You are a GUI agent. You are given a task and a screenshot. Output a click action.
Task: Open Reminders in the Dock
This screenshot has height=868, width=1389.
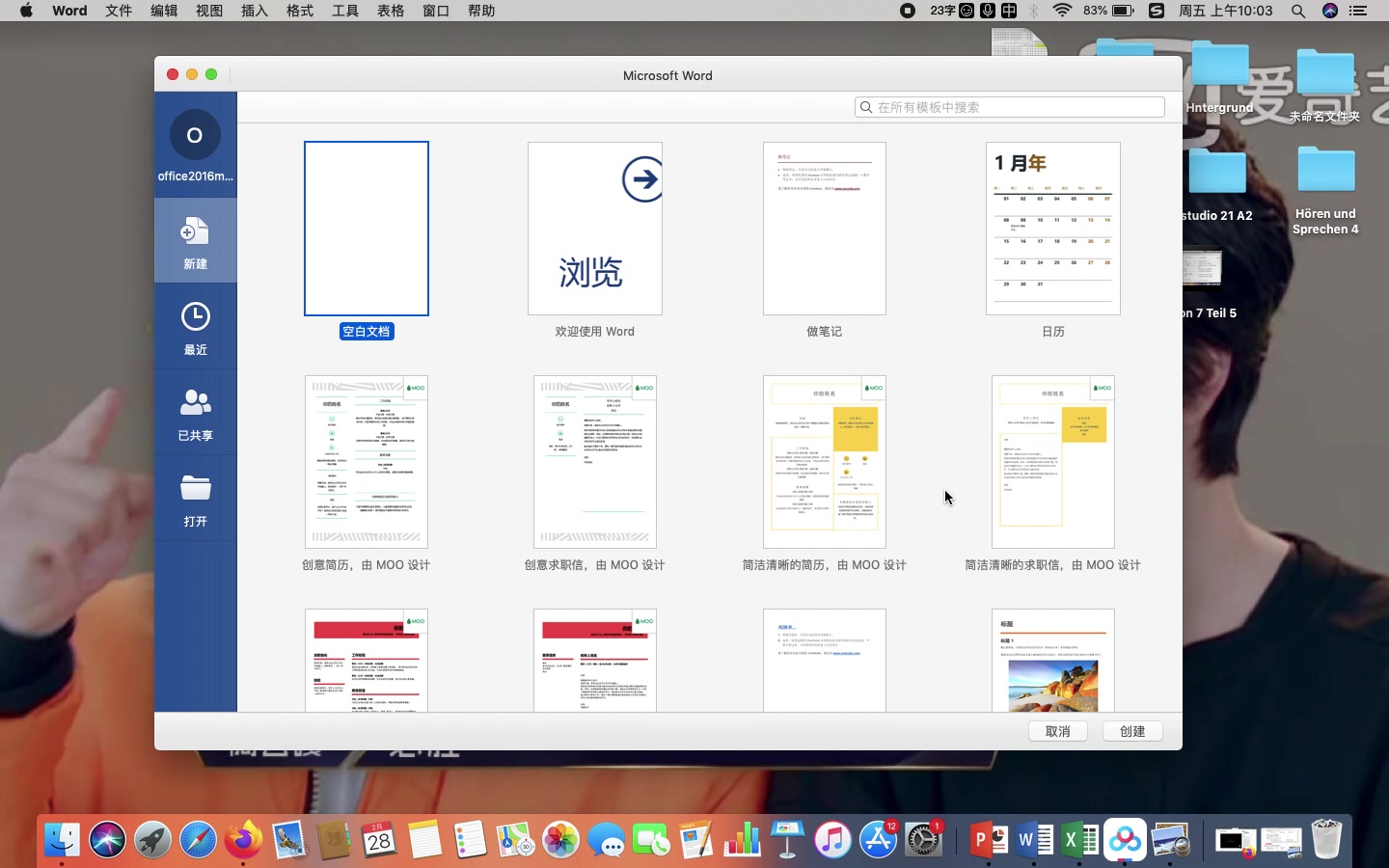tap(470, 840)
